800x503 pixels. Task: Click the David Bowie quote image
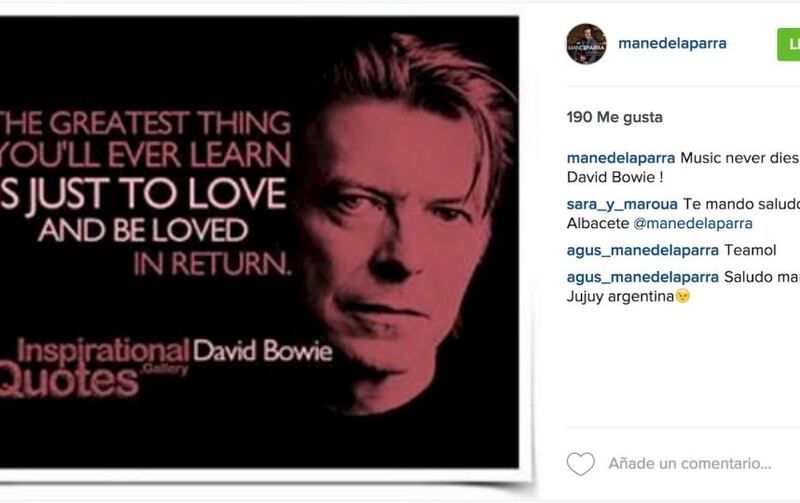pos(259,242)
